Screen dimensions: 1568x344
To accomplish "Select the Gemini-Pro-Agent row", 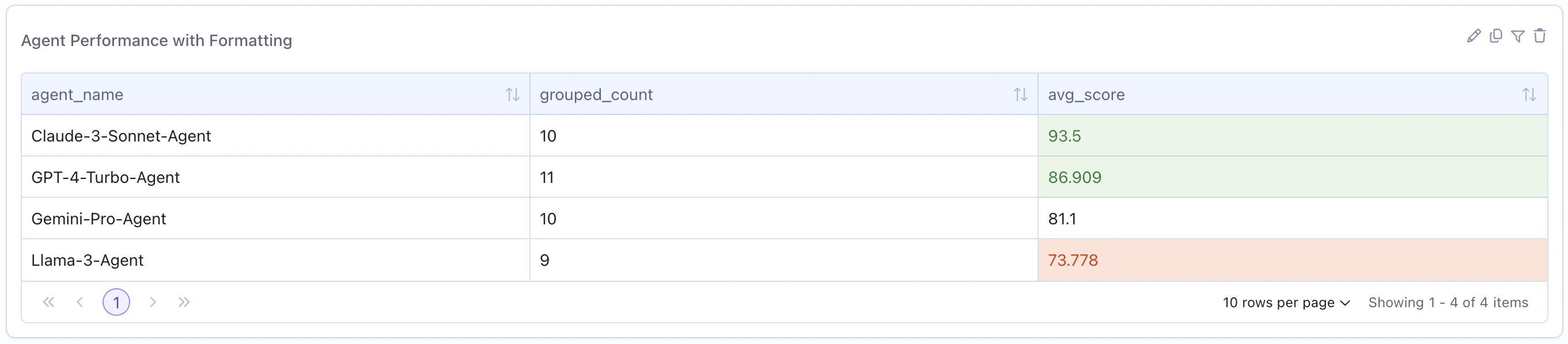I will click(x=99, y=218).
